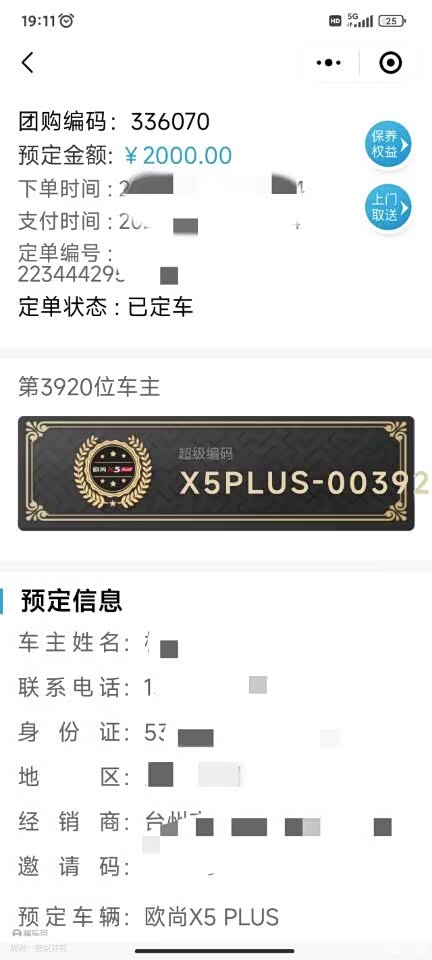
Task: Tap the 定单状态 已定车 row
Action: click(106, 306)
